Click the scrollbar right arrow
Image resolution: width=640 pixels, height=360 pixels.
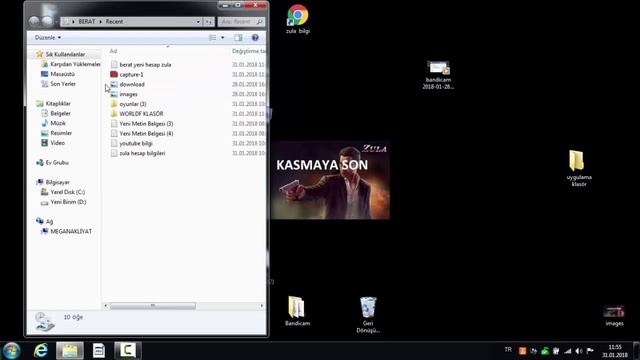[x=262, y=305]
